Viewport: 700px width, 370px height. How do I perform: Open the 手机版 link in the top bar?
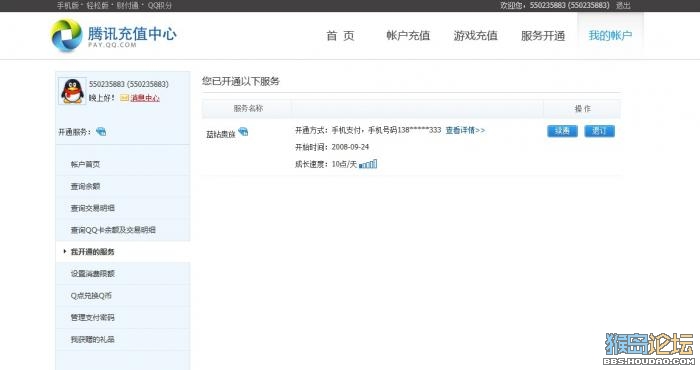pos(67,6)
